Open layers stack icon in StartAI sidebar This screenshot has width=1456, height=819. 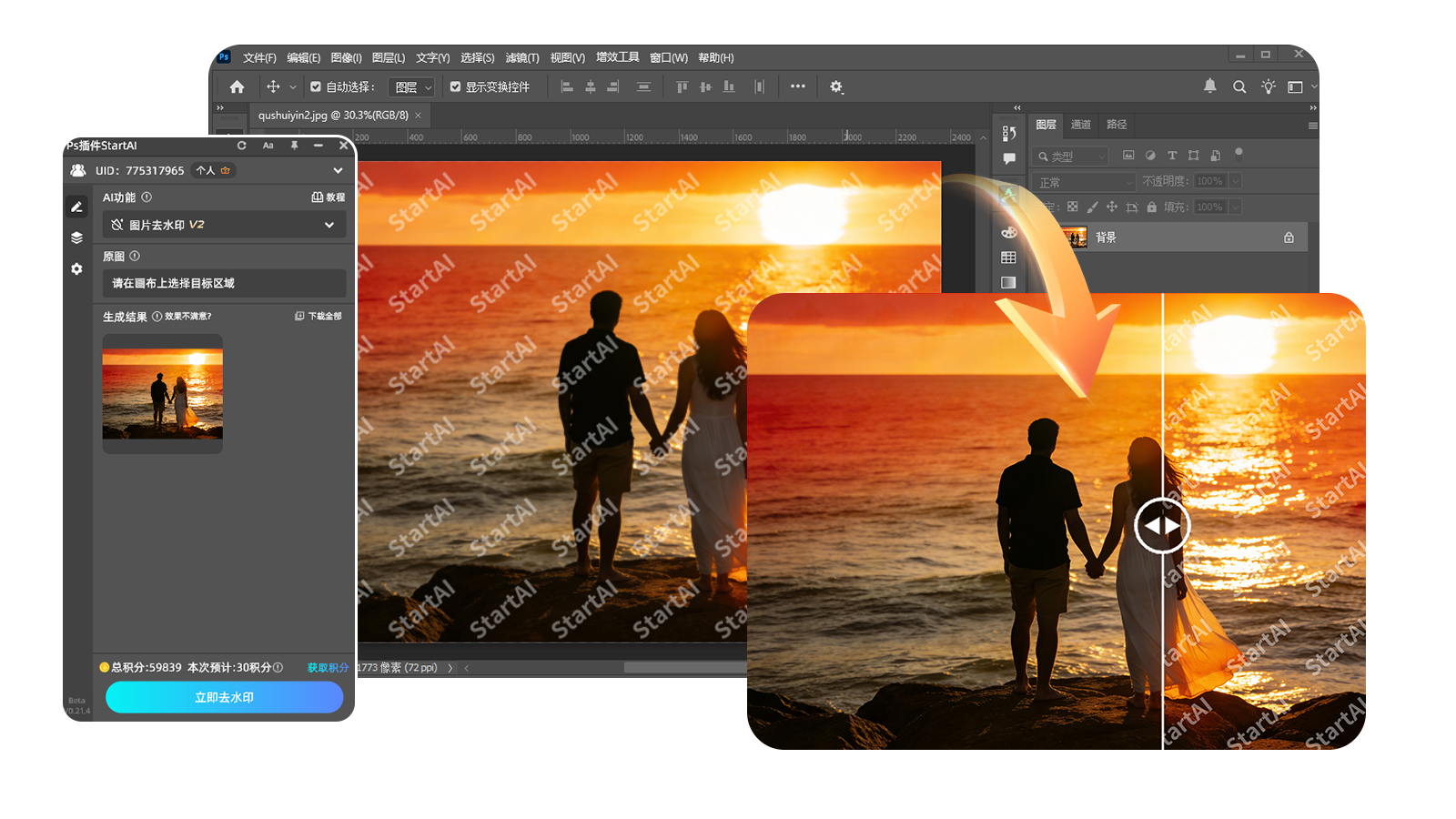point(76,238)
